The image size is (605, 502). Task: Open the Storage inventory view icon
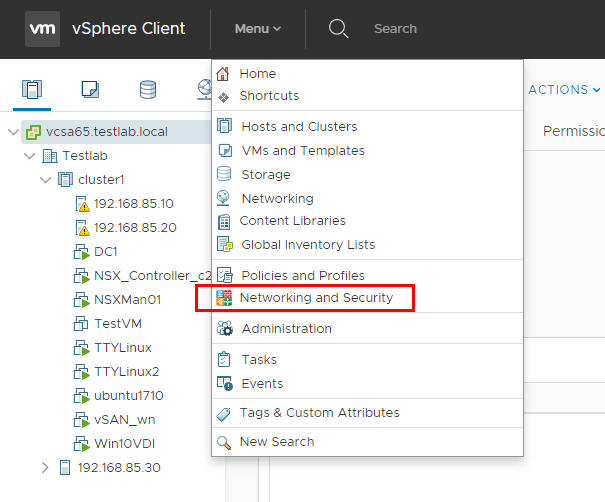tap(148, 90)
